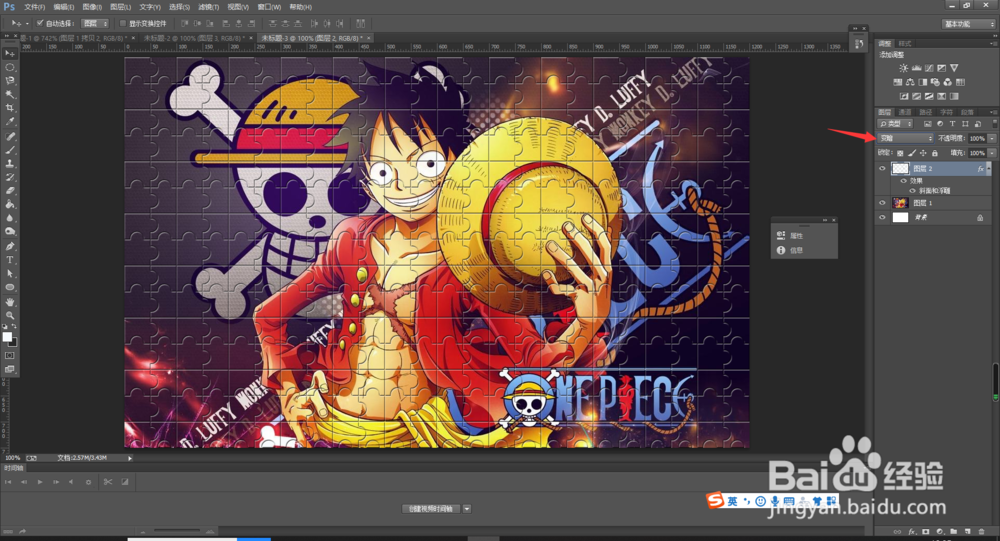Select the Horizontal Type tool

(x=10, y=260)
